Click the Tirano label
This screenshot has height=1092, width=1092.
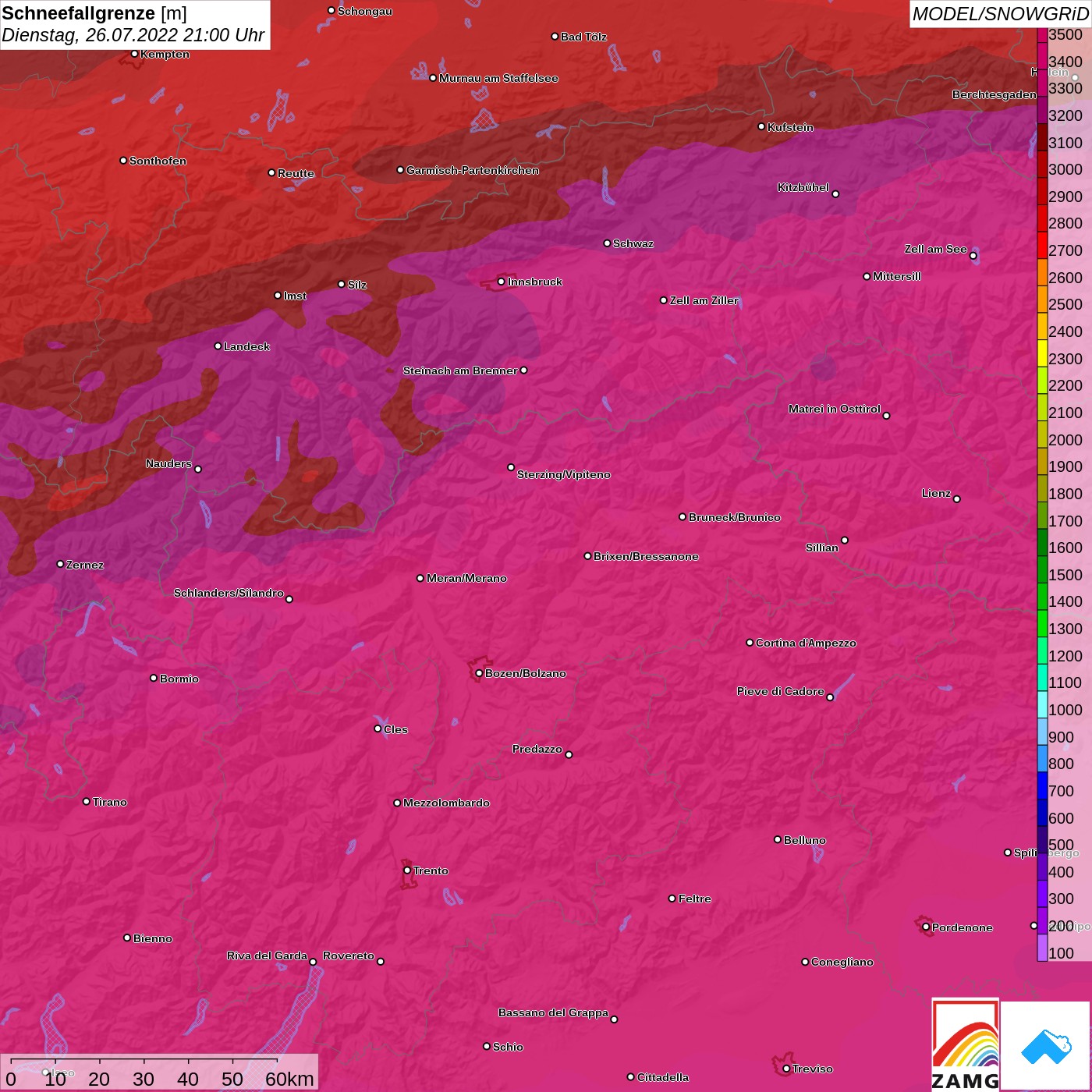(x=109, y=802)
